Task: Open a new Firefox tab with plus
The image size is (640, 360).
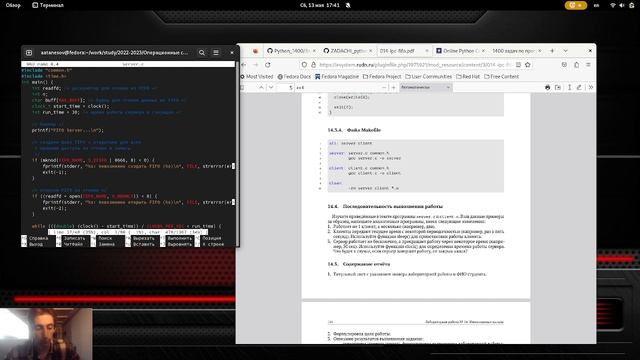Action: [x=552, y=51]
